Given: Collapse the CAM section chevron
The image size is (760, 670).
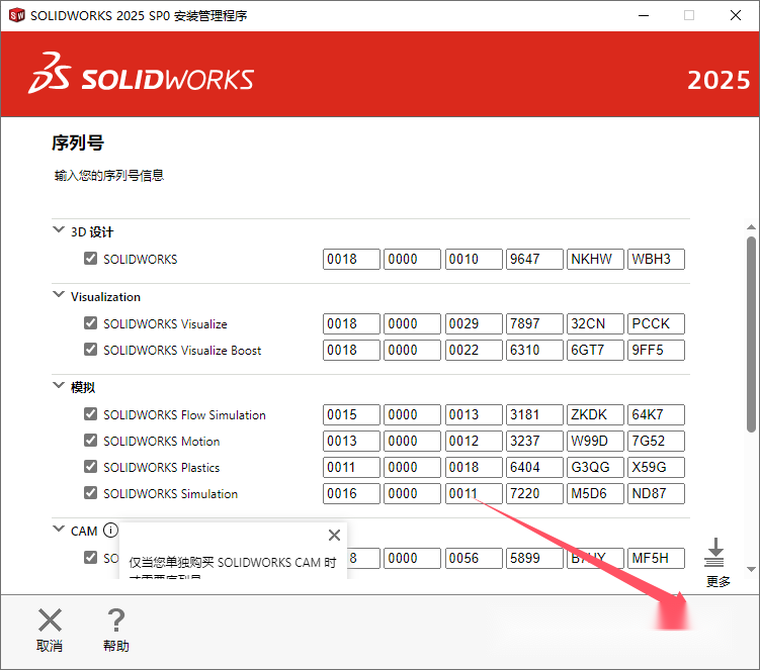Looking at the screenshot, I should pos(58,531).
